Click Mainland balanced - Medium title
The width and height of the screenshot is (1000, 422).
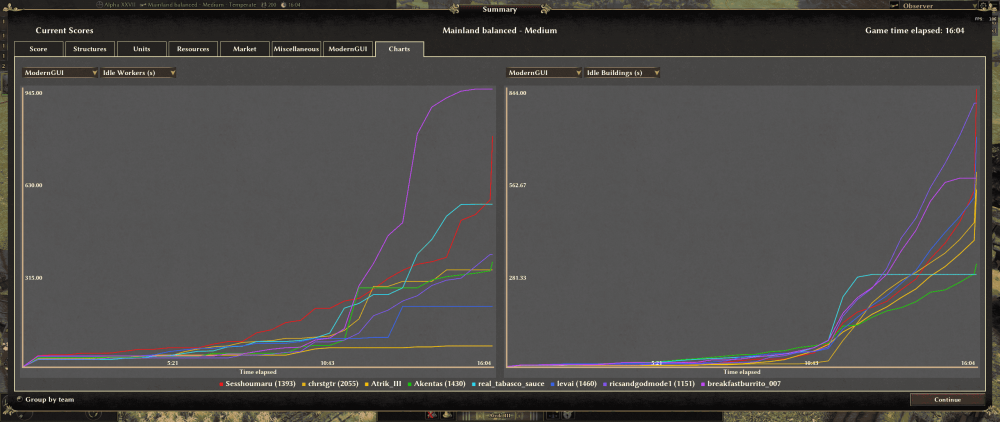point(499,30)
